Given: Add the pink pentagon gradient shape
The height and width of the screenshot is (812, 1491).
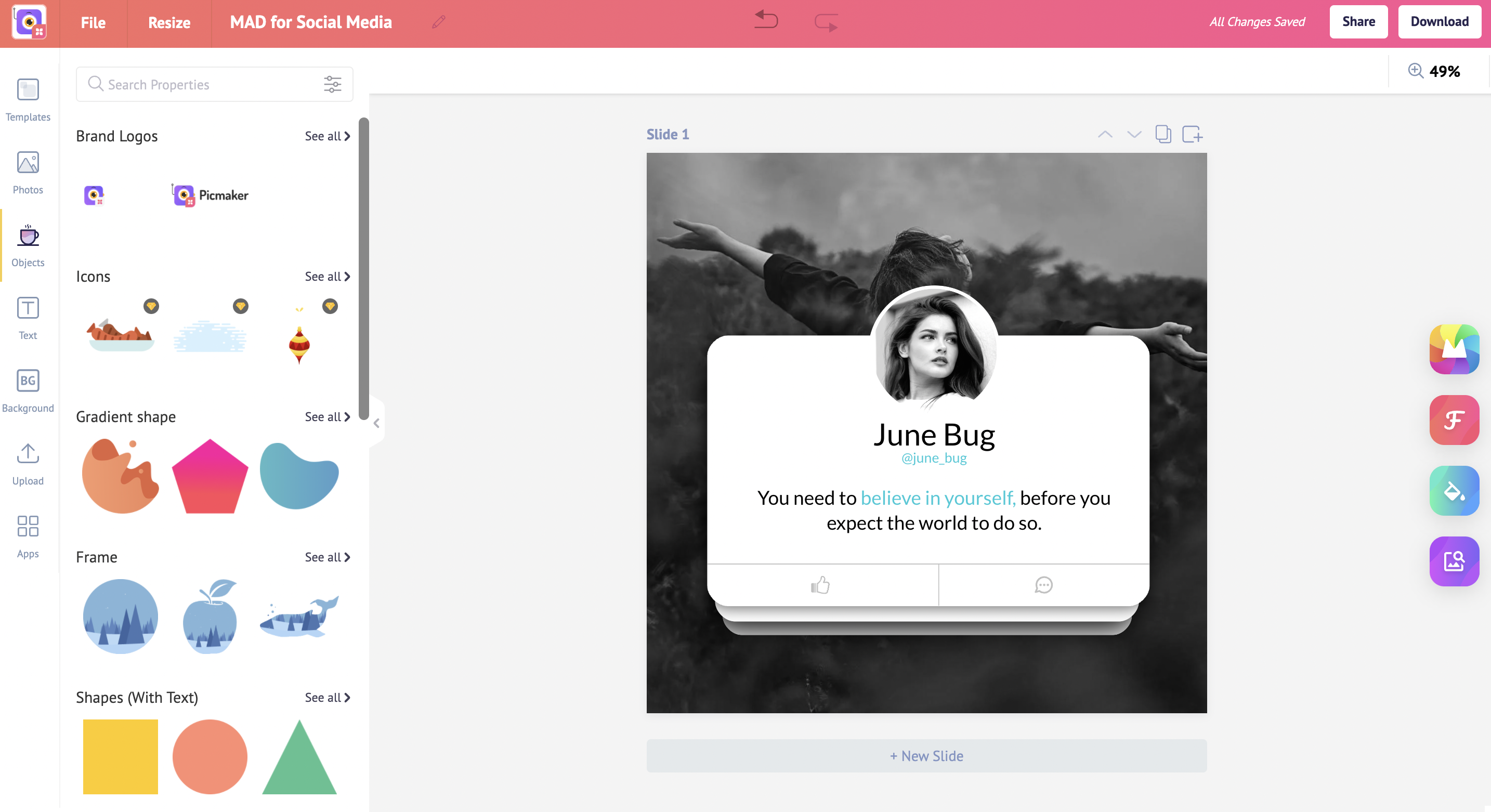Looking at the screenshot, I should (x=210, y=476).
